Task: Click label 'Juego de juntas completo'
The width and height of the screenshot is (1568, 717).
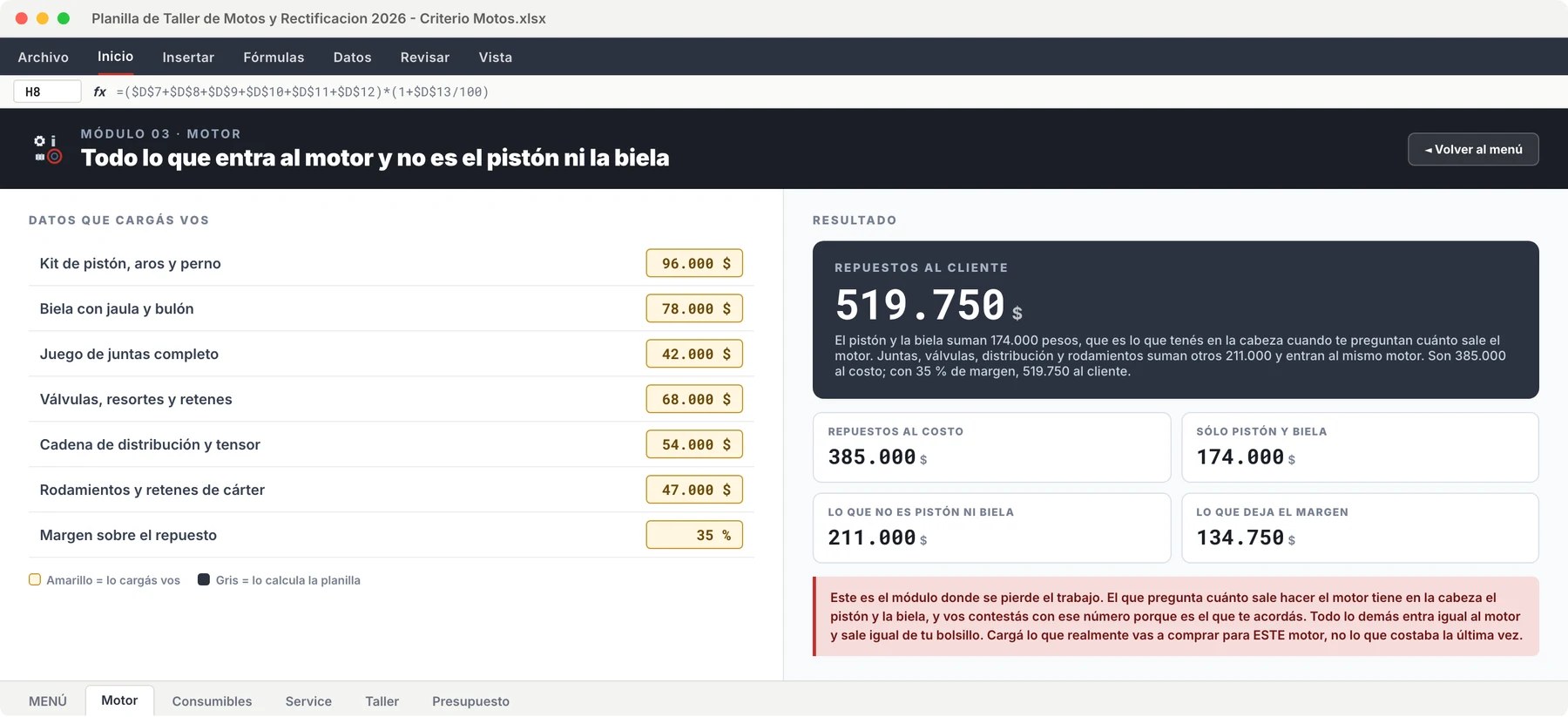Action: coord(129,354)
